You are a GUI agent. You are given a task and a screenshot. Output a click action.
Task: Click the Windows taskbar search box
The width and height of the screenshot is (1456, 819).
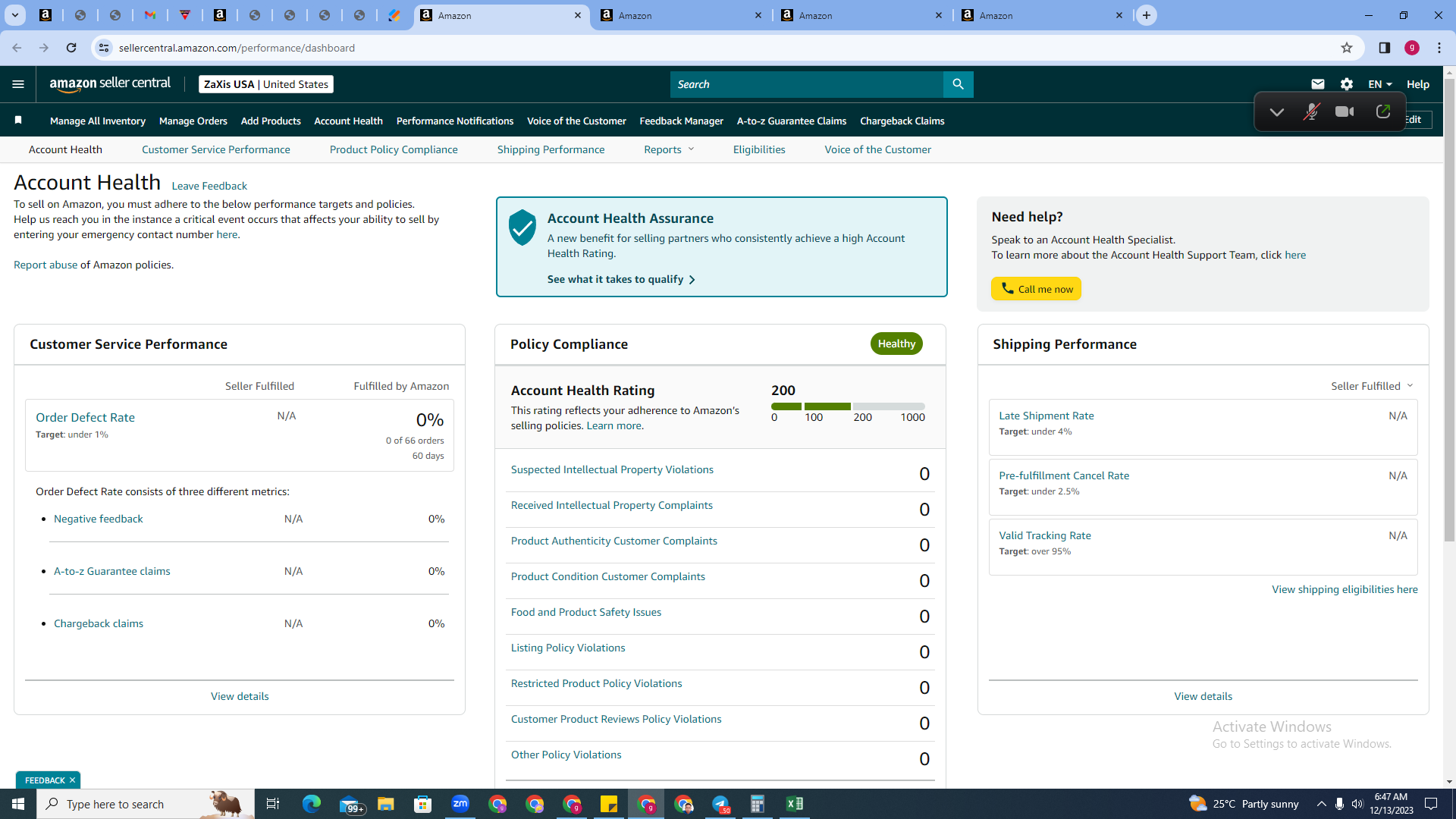coord(146,804)
